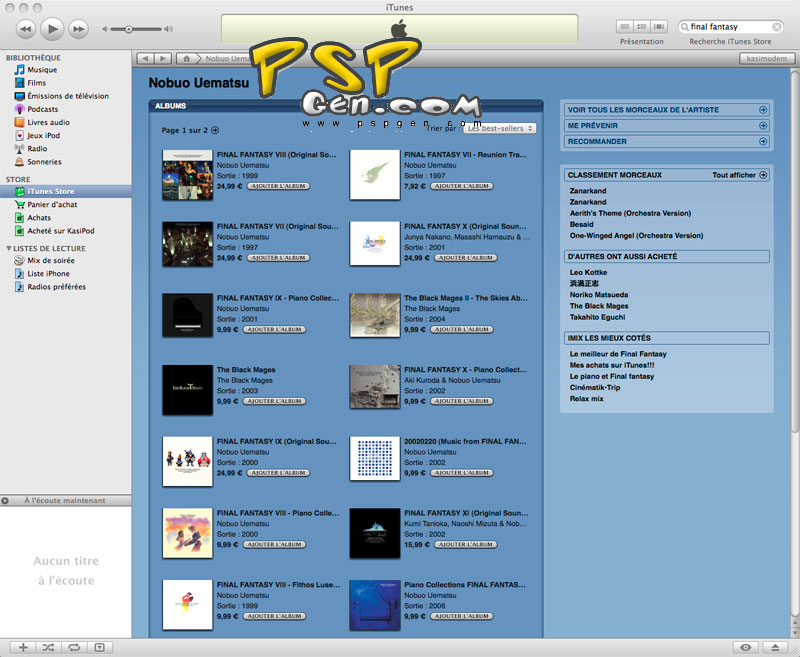Viewport: 800px width, 657px height.
Task: Open Relax mix iMix
Action: pyautogui.click(x=586, y=399)
